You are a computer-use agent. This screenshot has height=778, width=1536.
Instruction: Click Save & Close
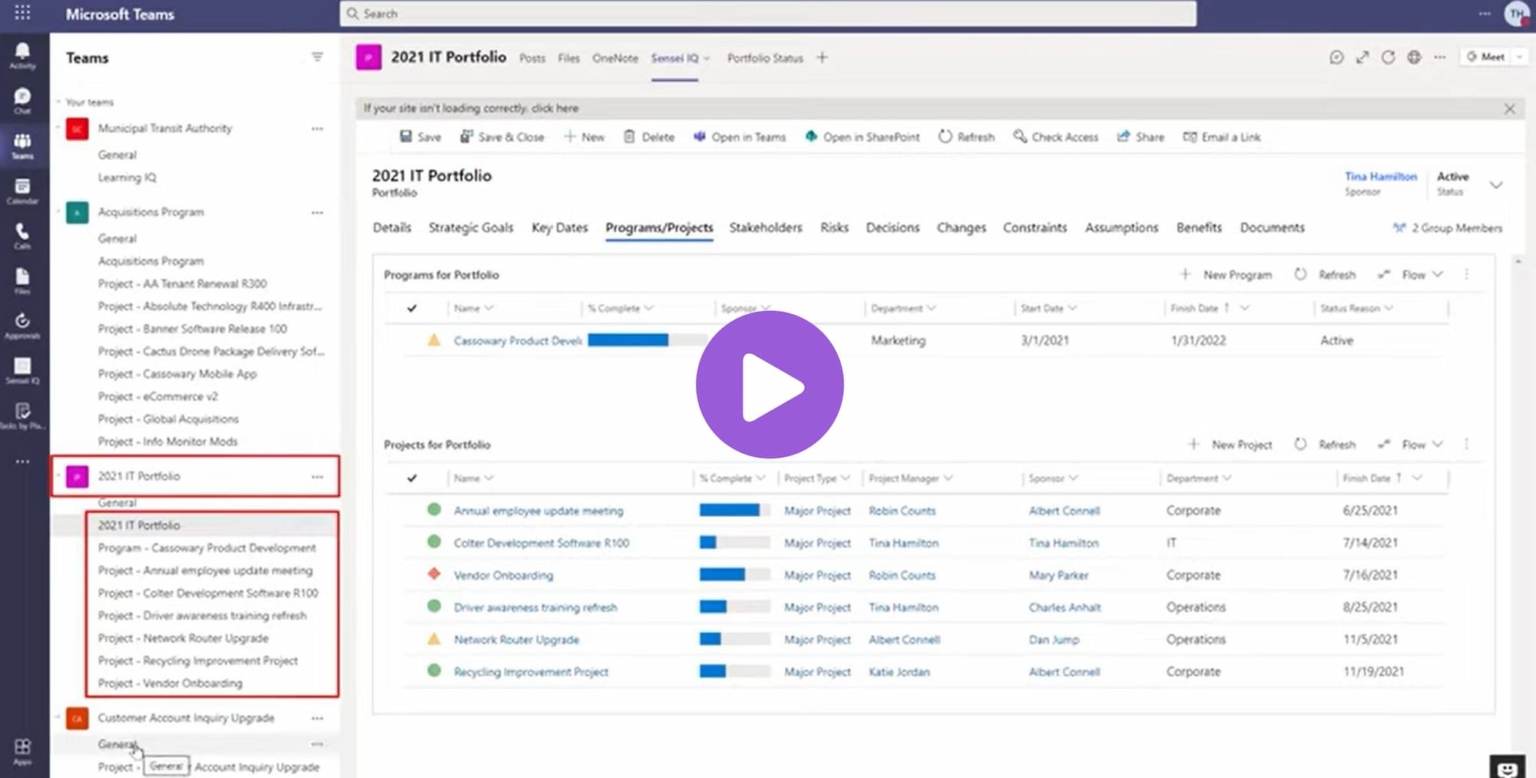[502, 137]
